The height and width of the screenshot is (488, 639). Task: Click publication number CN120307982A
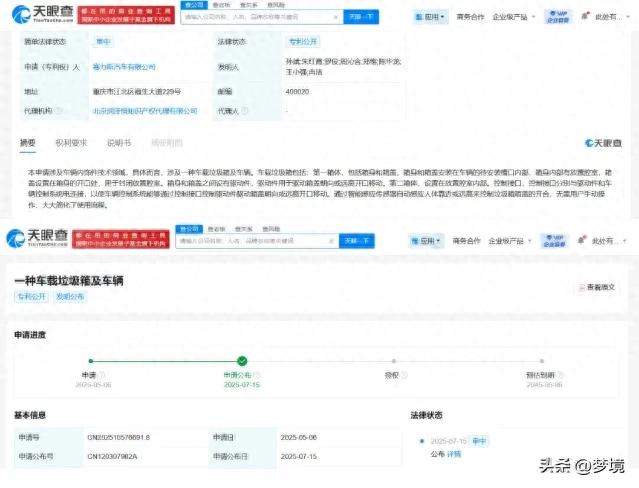coord(112,456)
